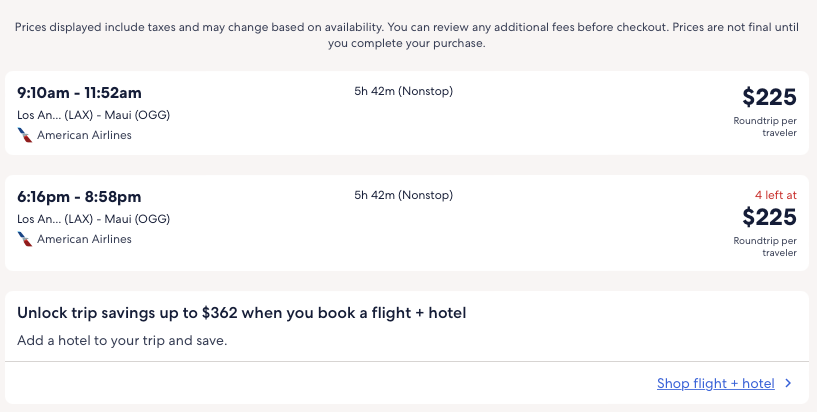Click "Add a hotel to your trip and save" text
The image size is (817, 412).
pyautogui.click(x=122, y=341)
